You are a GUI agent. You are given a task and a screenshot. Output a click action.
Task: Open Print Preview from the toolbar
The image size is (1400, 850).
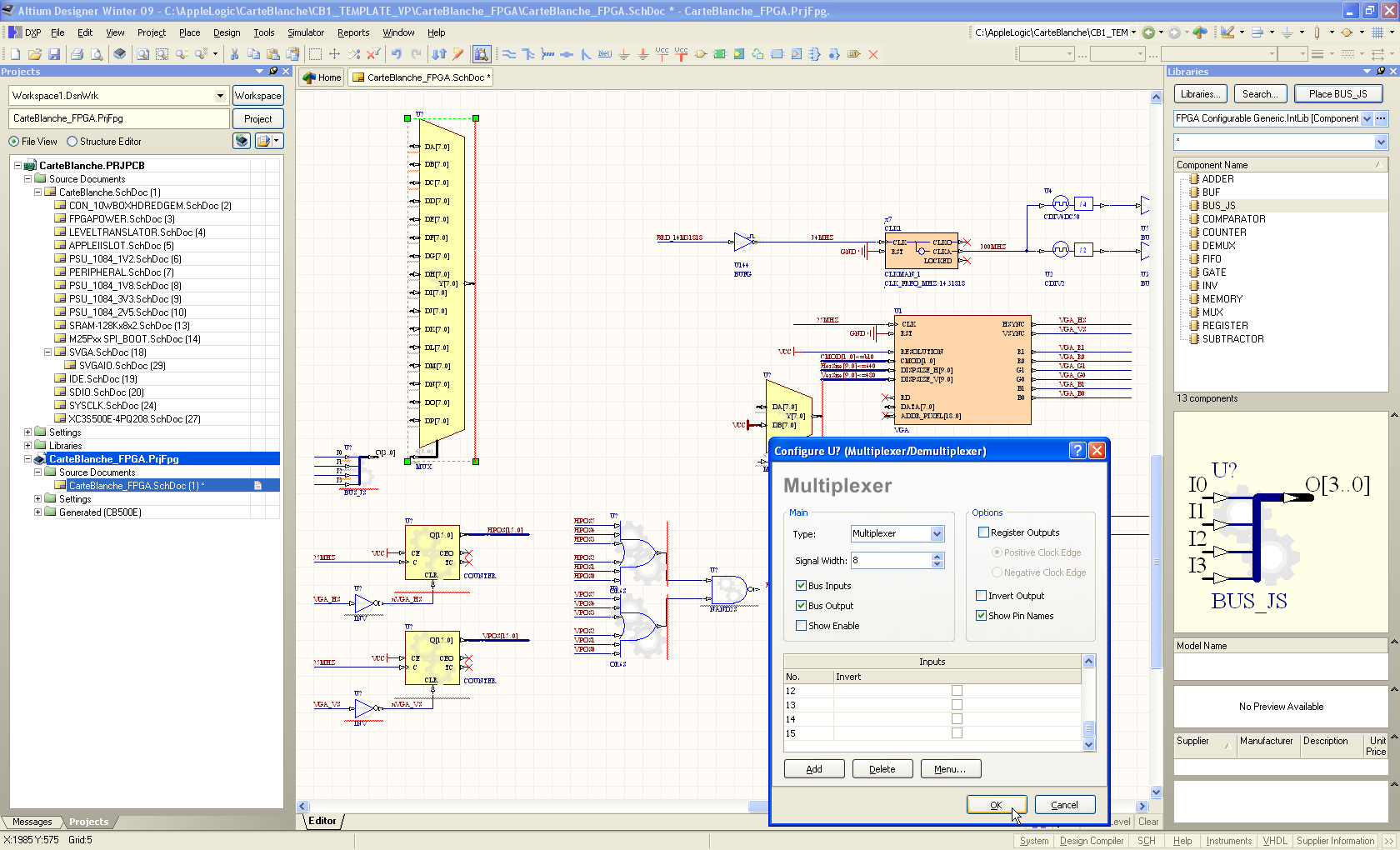(97, 54)
